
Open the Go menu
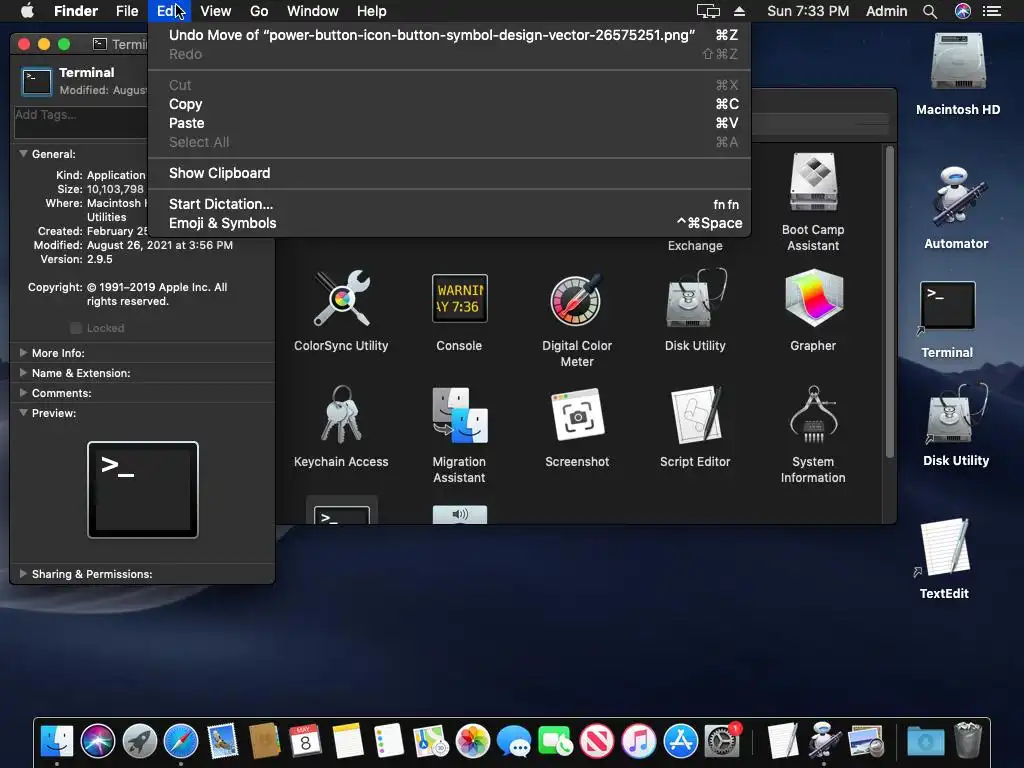pyautogui.click(x=259, y=11)
